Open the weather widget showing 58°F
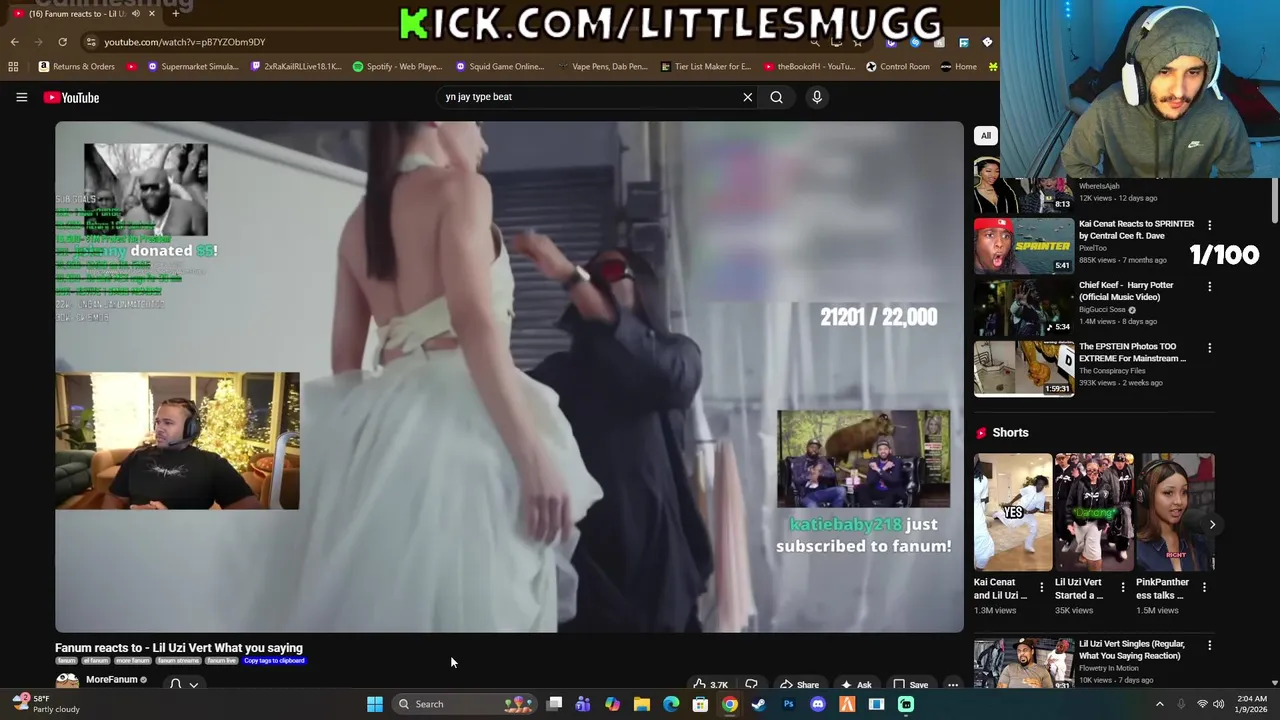The image size is (1280, 720). [x=45, y=704]
